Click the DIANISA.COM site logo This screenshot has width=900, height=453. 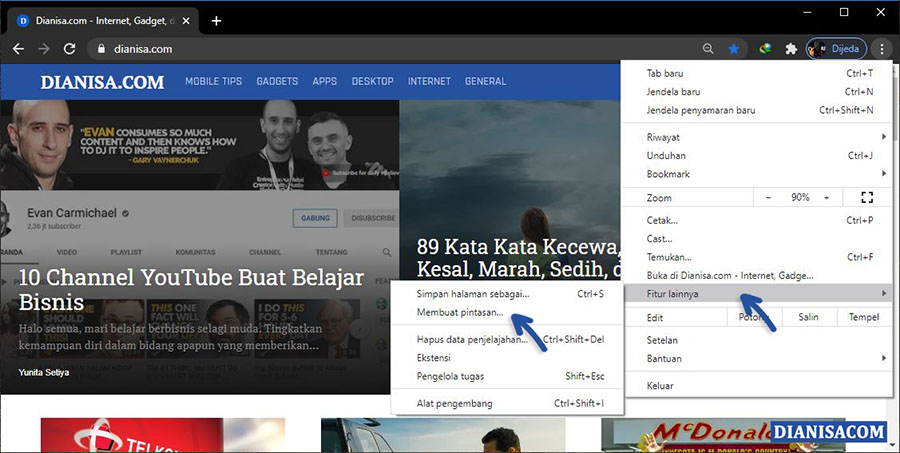[x=102, y=82]
